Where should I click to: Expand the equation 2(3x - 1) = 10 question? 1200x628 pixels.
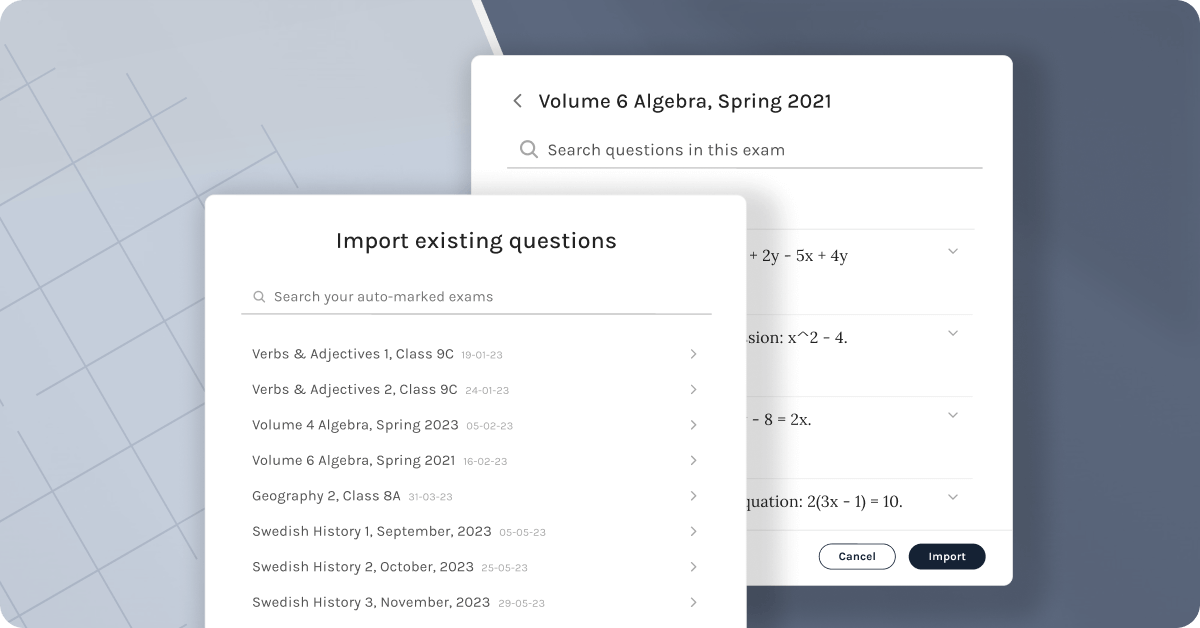(x=953, y=497)
